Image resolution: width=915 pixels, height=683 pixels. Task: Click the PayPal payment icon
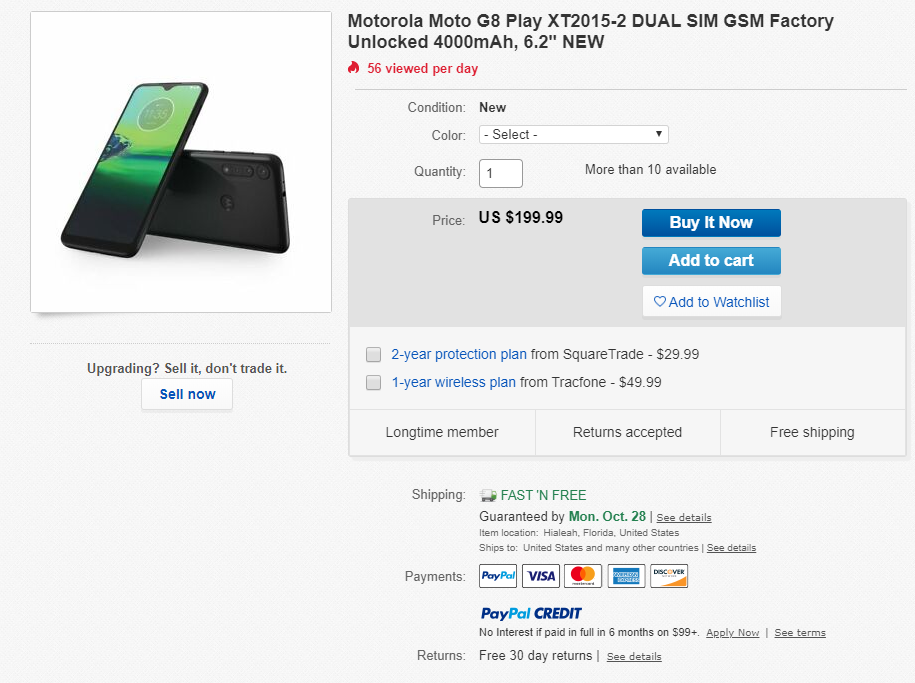(x=497, y=576)
